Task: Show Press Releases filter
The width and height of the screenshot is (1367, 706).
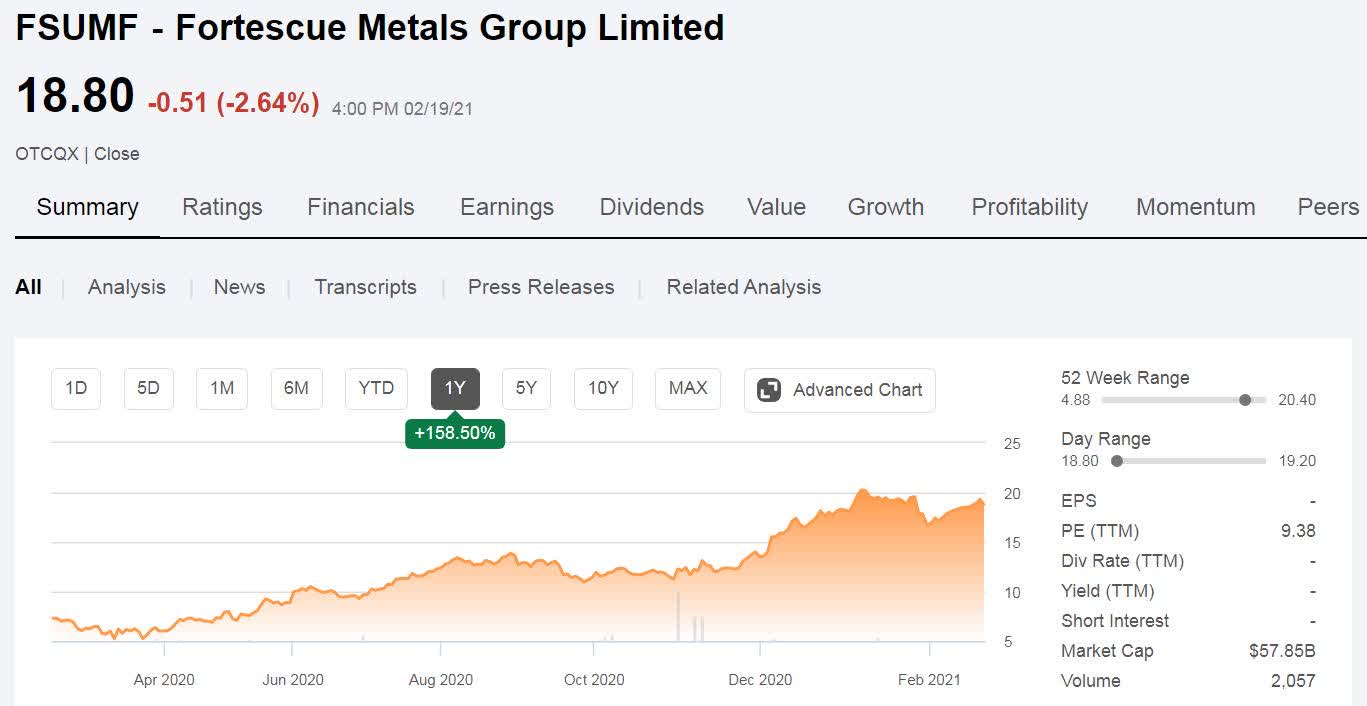Action: coord(541,287)
